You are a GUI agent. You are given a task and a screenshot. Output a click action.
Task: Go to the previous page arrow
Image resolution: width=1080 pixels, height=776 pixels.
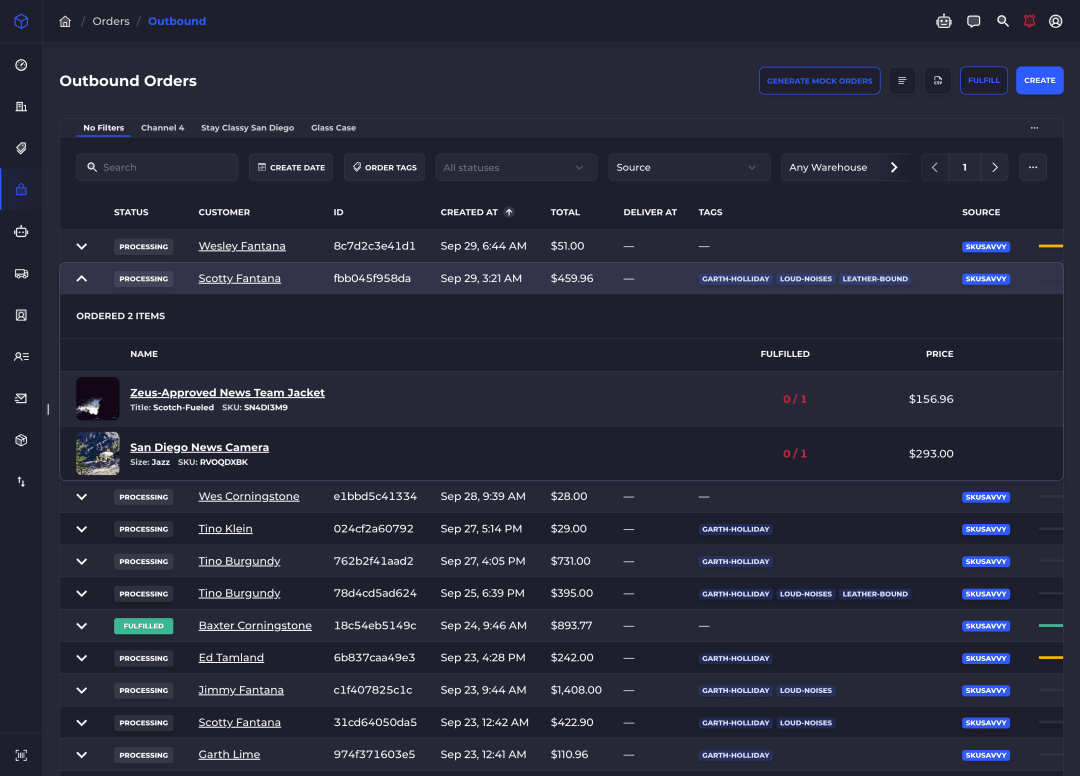tap(935, 167)
